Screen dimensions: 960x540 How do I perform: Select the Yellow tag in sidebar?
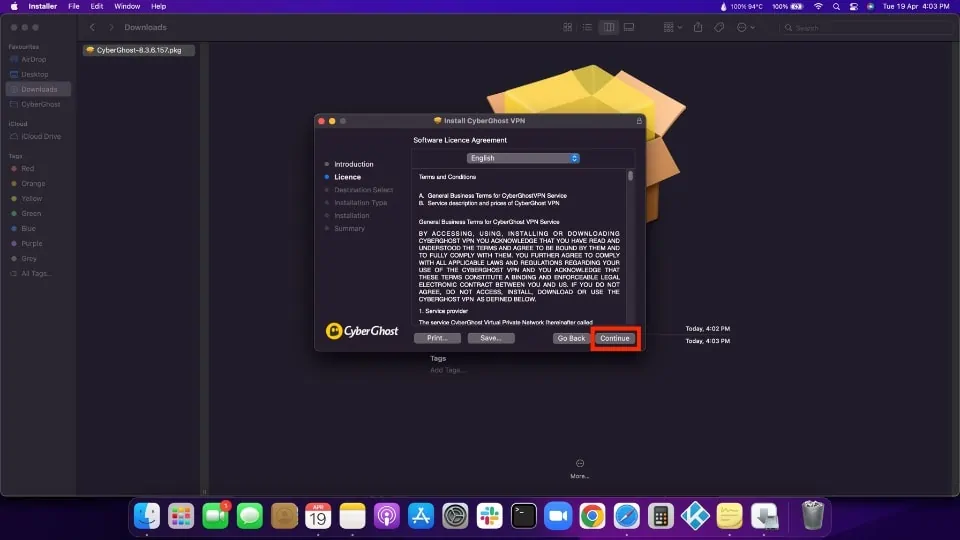pos(31,198)
